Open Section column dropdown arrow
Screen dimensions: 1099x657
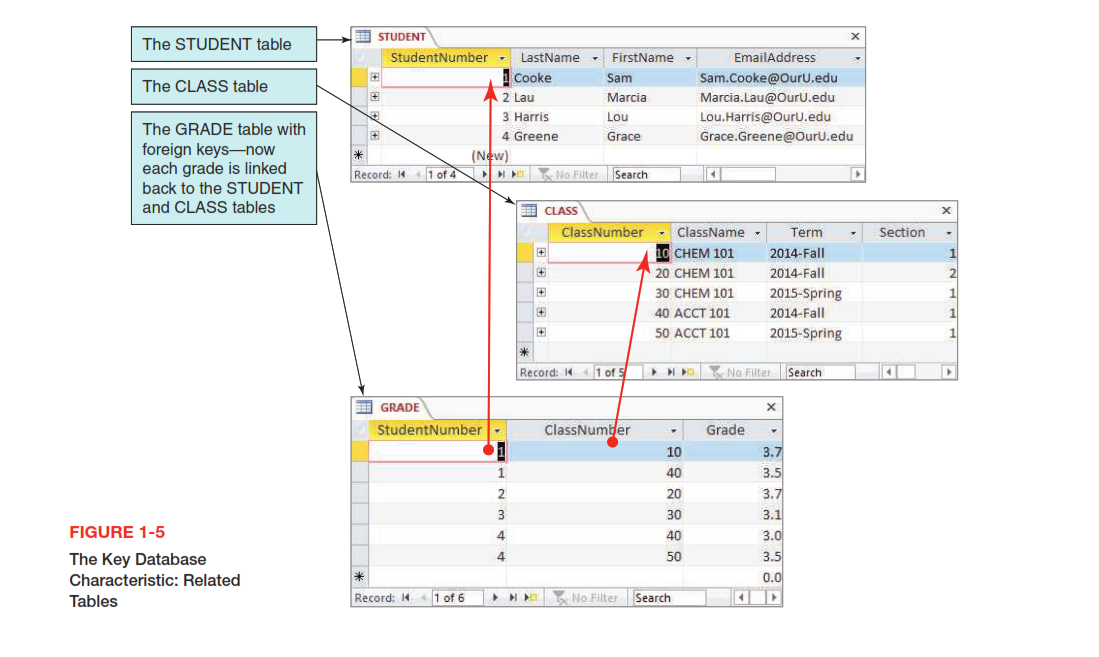point(949,233)
